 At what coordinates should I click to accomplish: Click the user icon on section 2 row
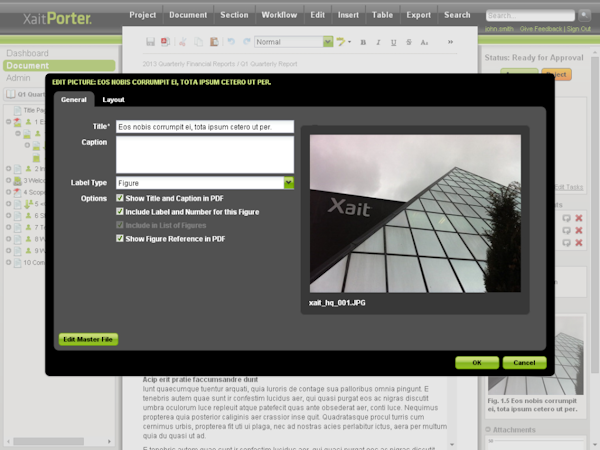click(x=28, y=168)
